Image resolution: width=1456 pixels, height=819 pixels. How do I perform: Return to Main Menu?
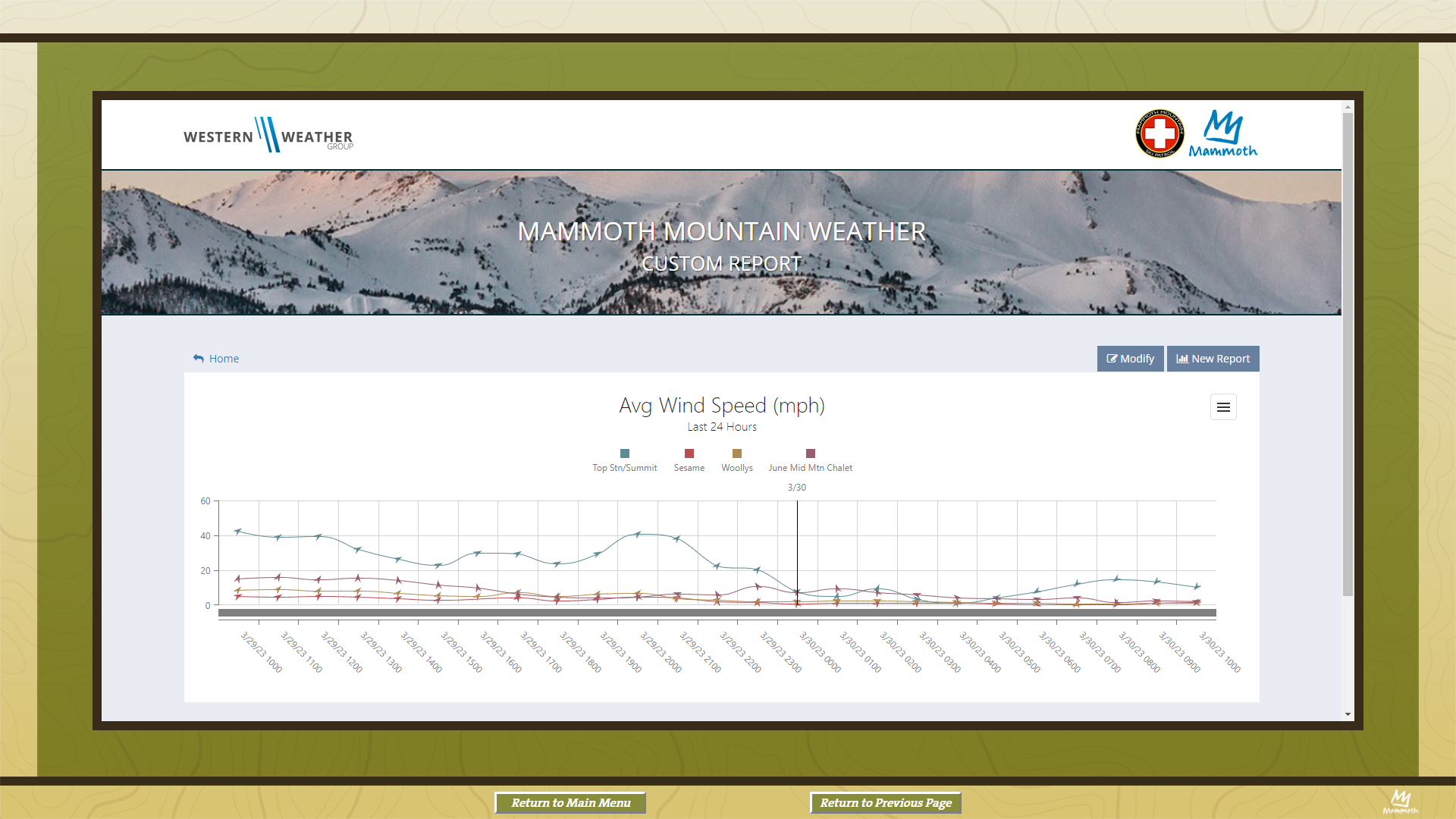pyautogui.click(x=570, y=803)
